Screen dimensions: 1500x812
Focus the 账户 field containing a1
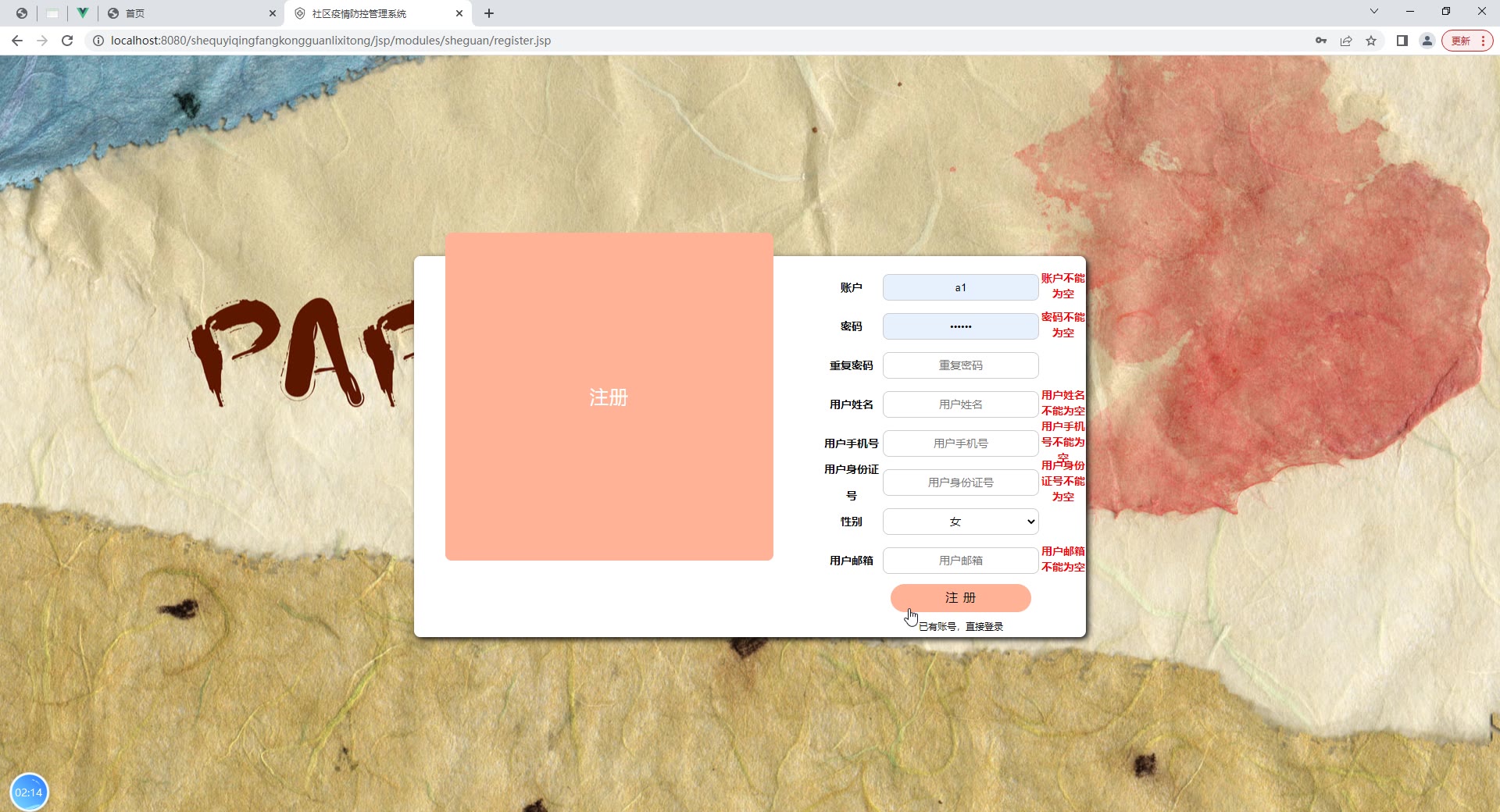(x=960, y=287)
